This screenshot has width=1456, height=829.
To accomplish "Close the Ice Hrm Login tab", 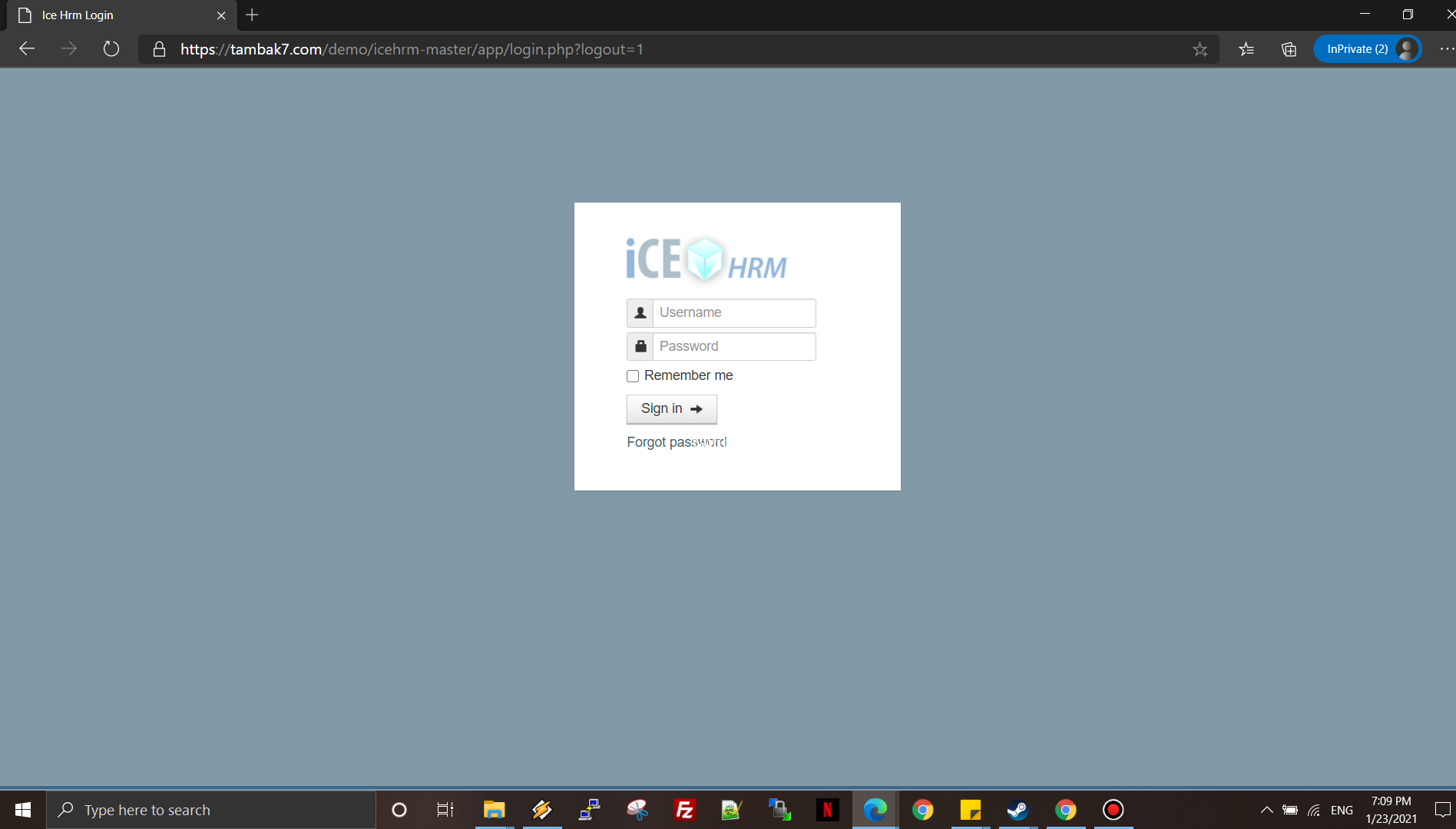I will tap(221, 15).
